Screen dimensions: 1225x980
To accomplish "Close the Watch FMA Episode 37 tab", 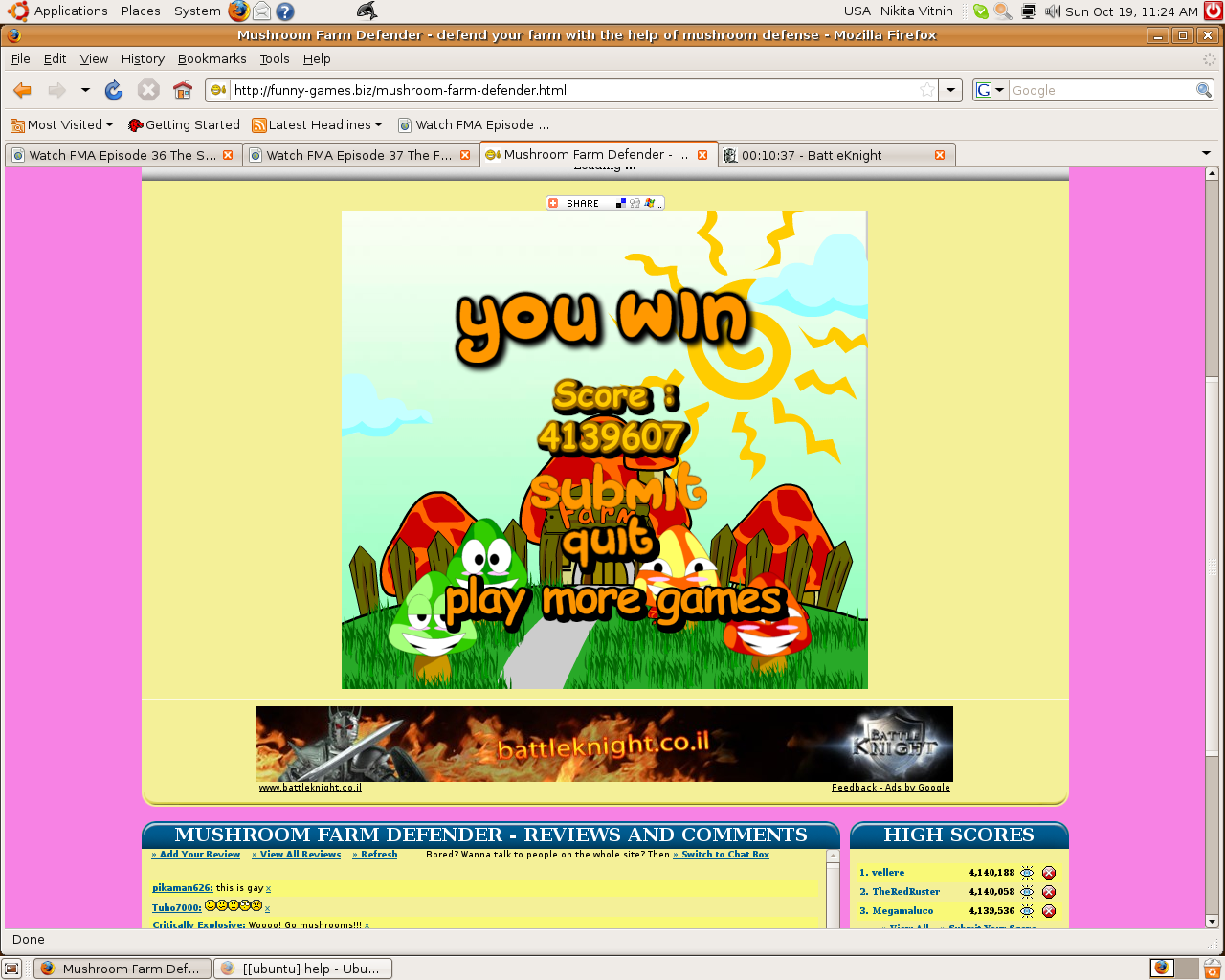I will coord(465,155).
